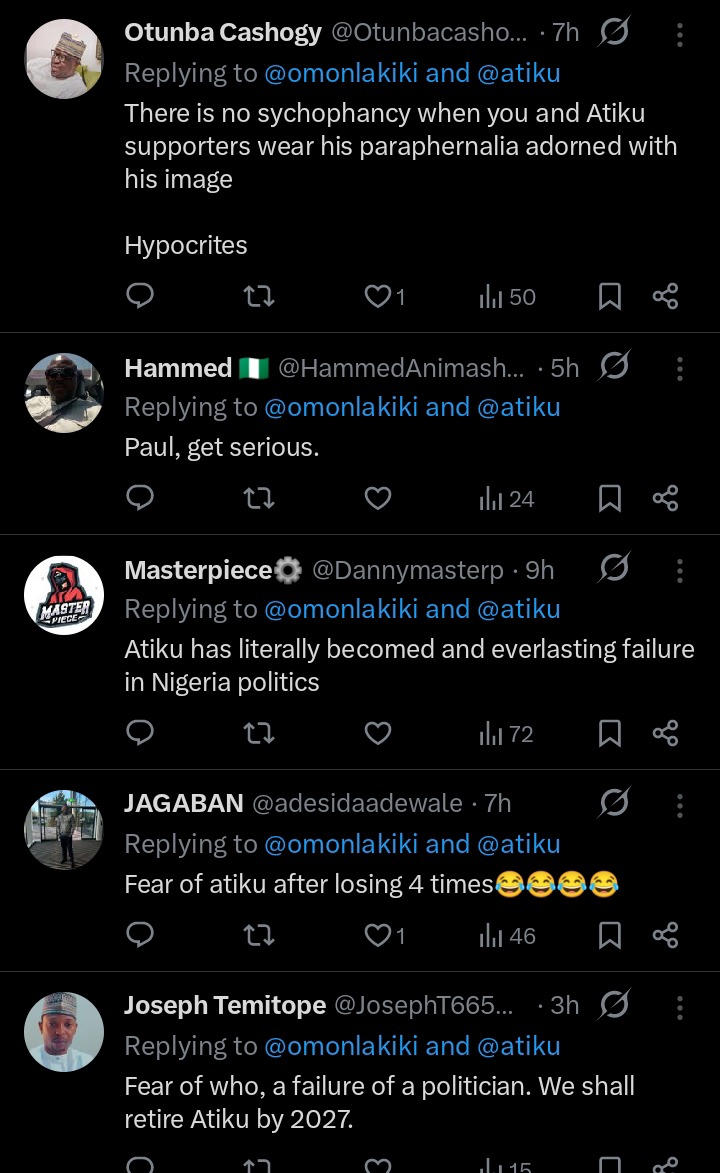Open more options on Hammed's tweet

click(680, 369)
